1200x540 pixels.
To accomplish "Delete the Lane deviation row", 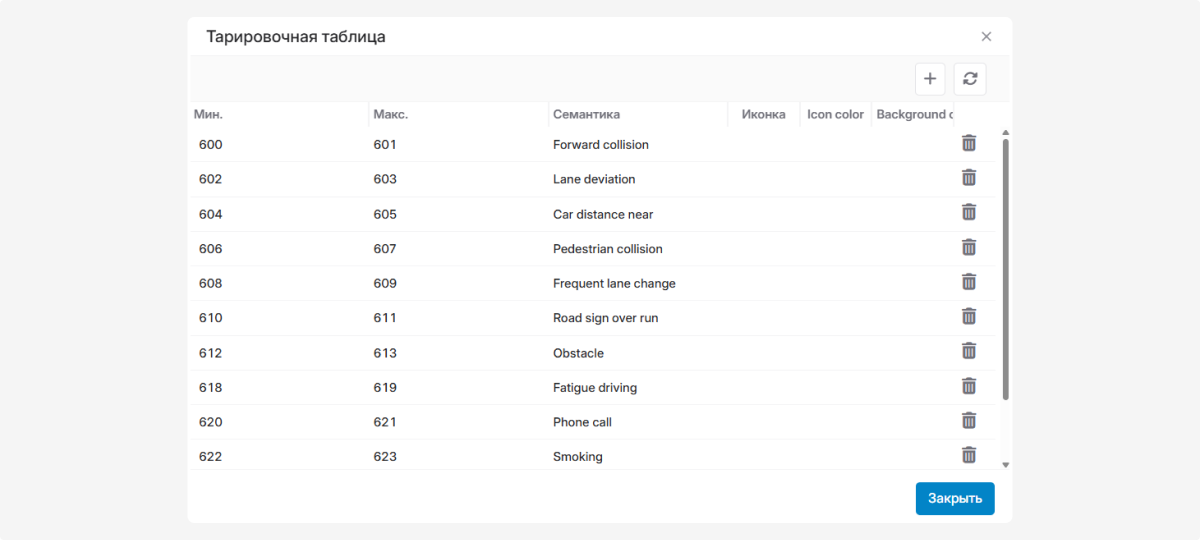I will (x=968, y=178).
